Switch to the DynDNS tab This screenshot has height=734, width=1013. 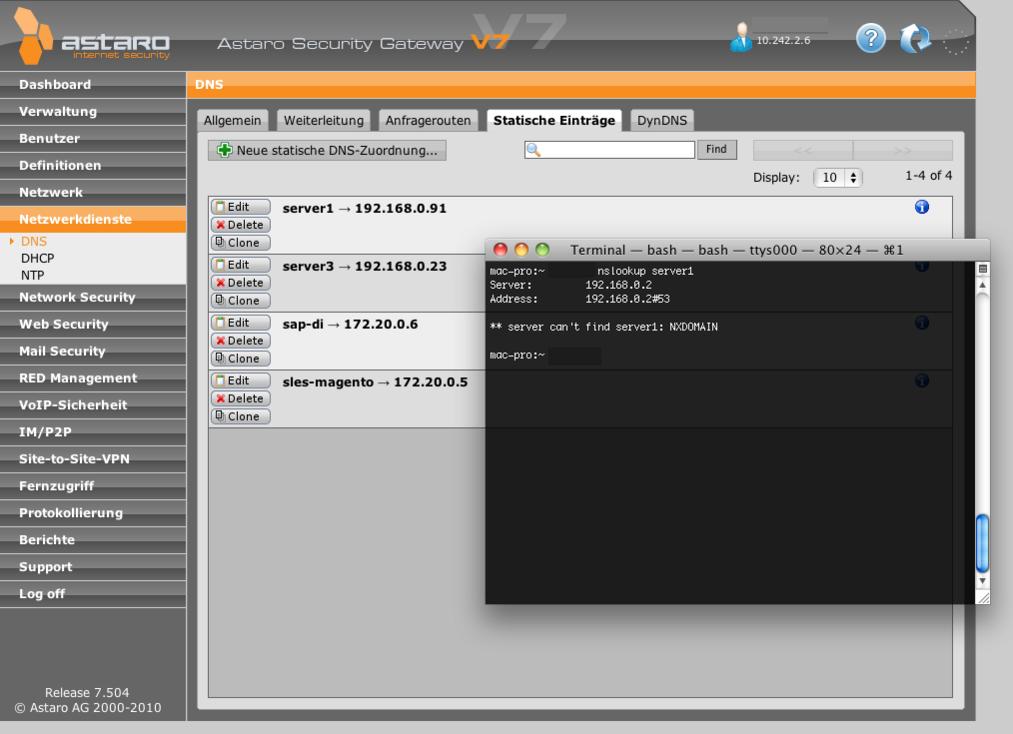click(662, 121)
